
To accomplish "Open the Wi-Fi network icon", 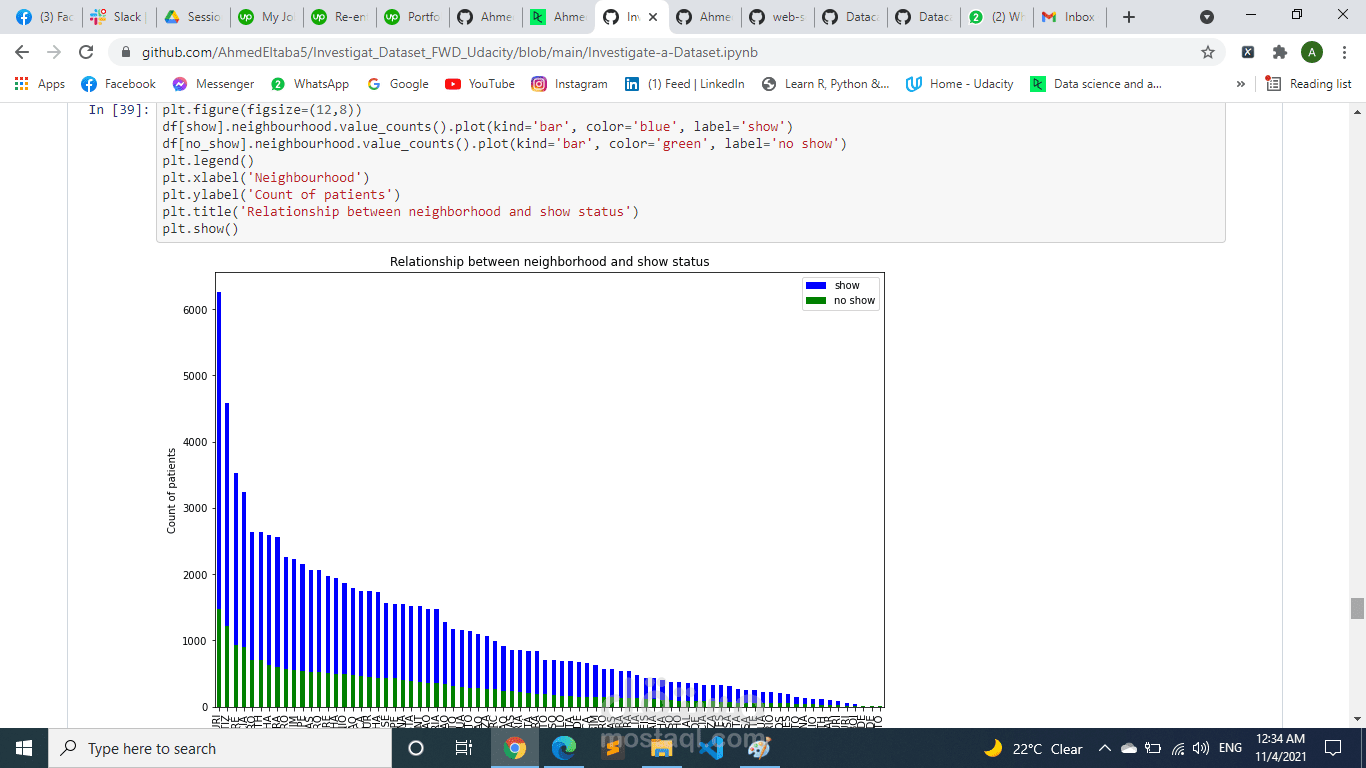I will pos(1178,748).
